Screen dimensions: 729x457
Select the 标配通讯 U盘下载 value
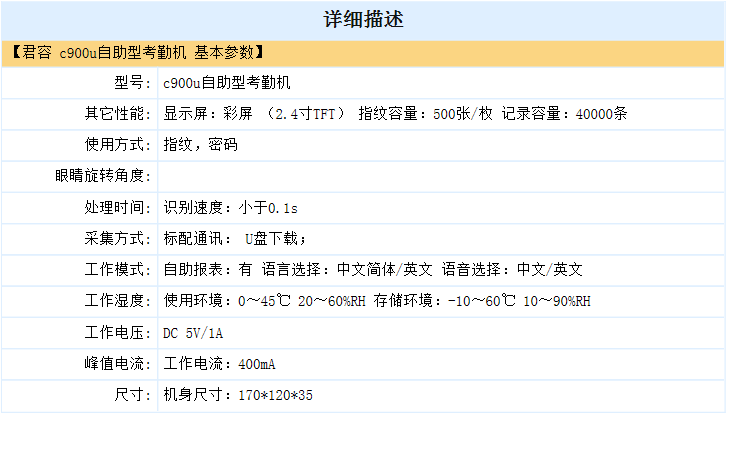(x=235, y=238)
